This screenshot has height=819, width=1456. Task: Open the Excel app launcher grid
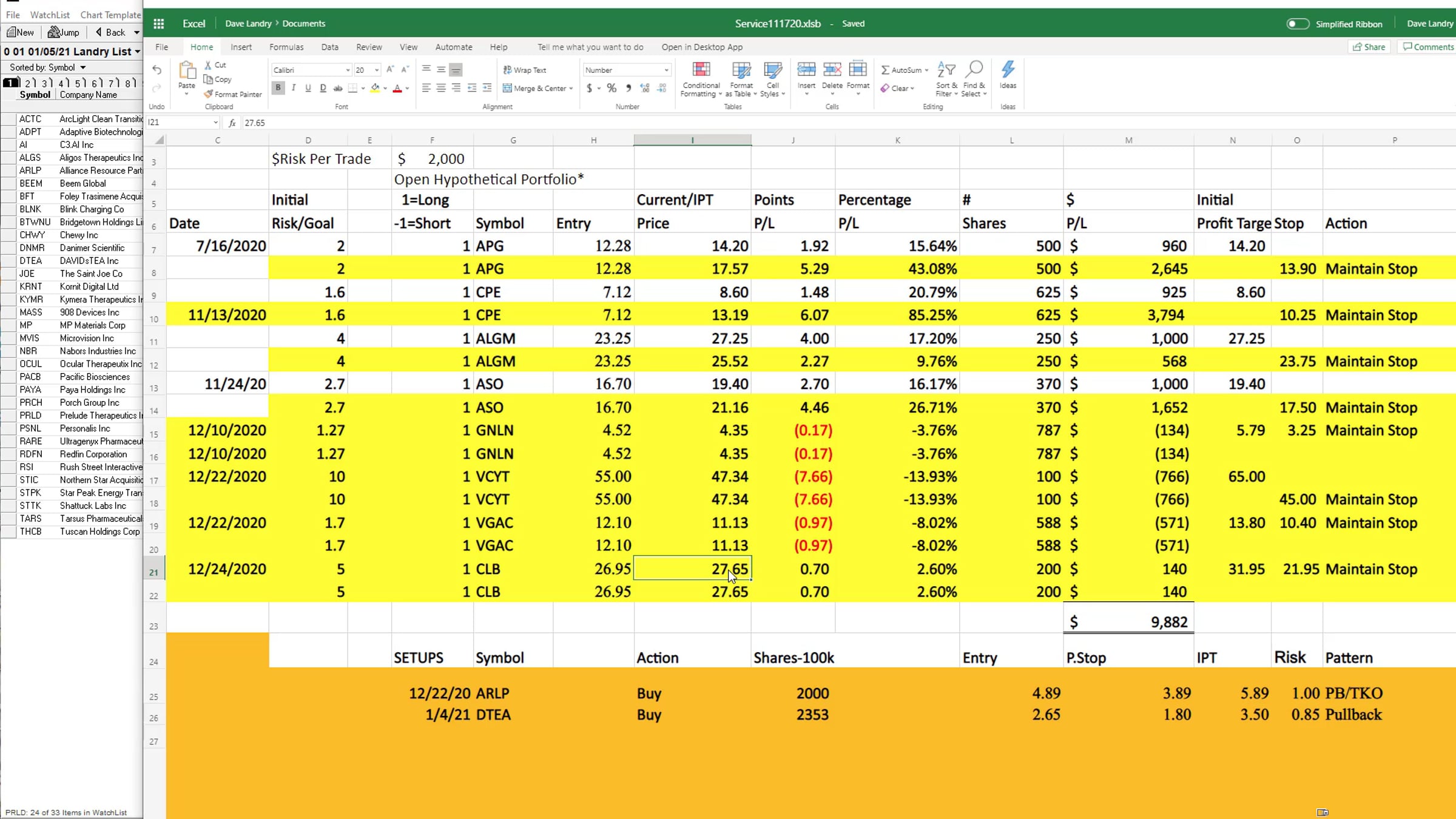point(159,24)
